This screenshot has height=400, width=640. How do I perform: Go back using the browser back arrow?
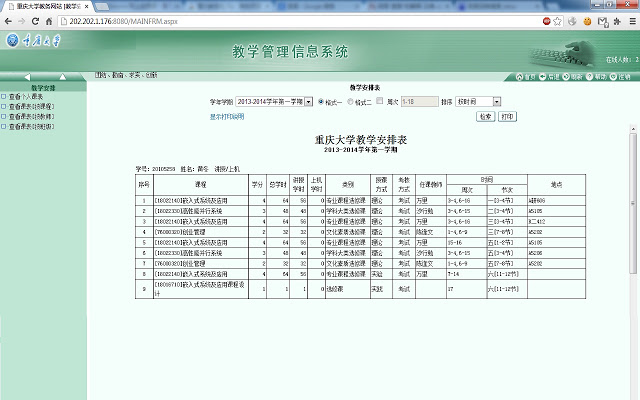(8, 21)
